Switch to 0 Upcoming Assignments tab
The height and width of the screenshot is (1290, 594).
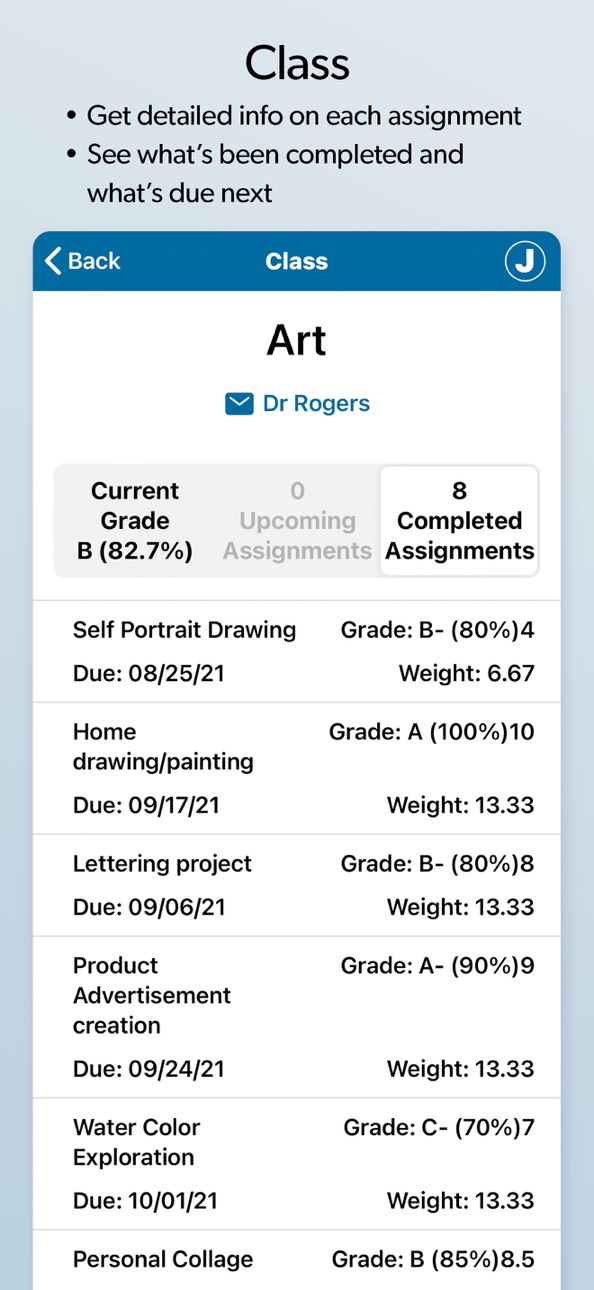click(297, 521)
